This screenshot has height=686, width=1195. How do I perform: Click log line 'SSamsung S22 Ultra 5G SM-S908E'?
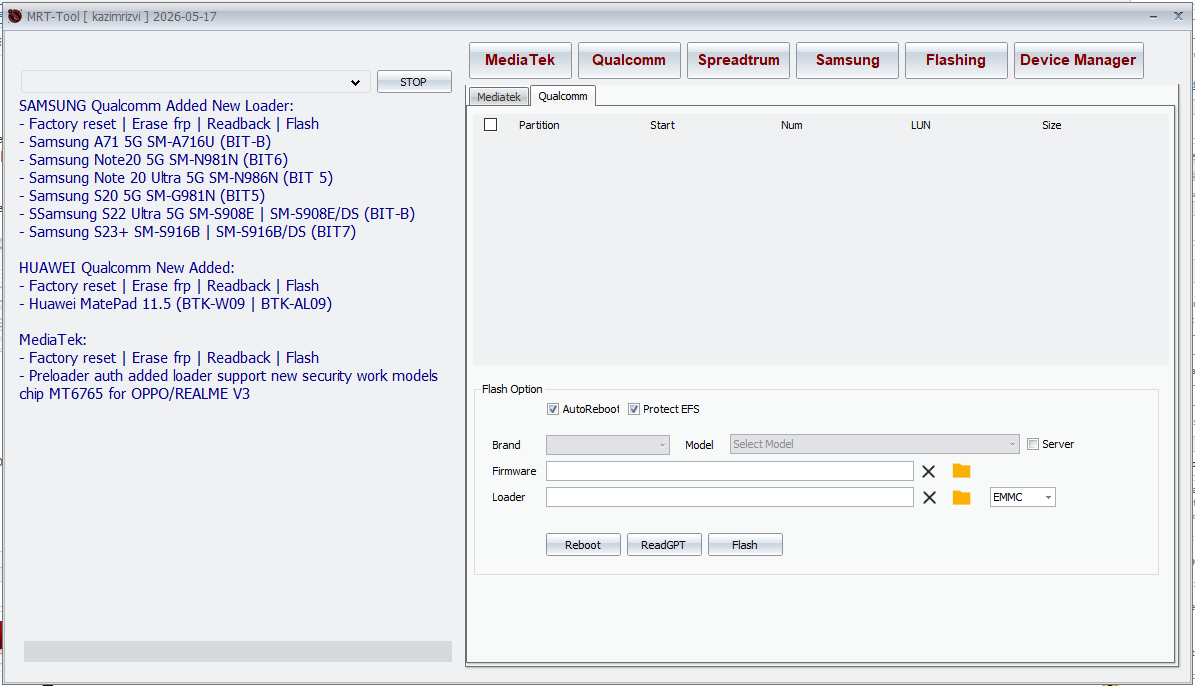click(137, 214)
